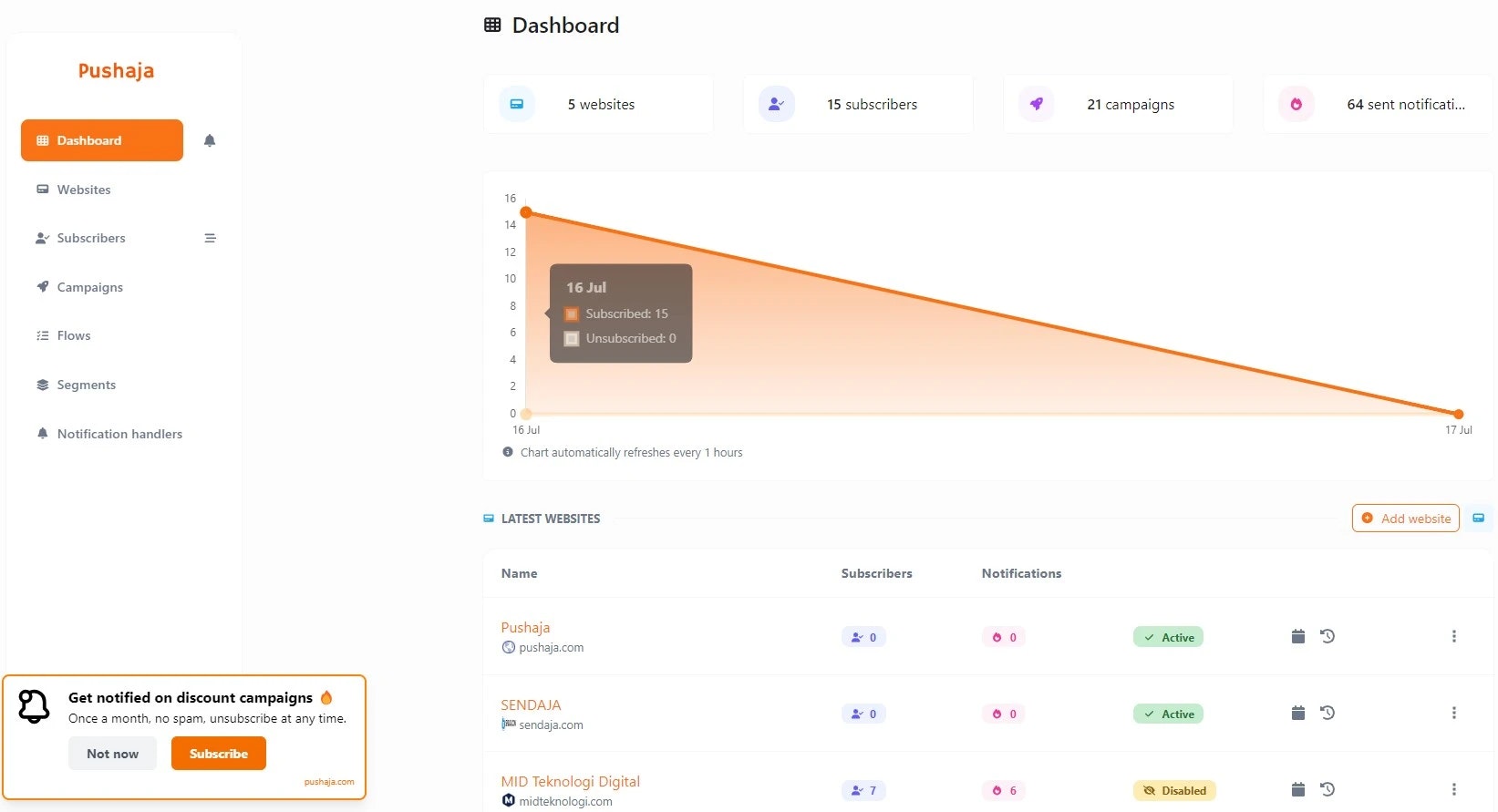Click Subscribe in discount popup
This screenshot has width=1498, height=812.
point(219,754)
